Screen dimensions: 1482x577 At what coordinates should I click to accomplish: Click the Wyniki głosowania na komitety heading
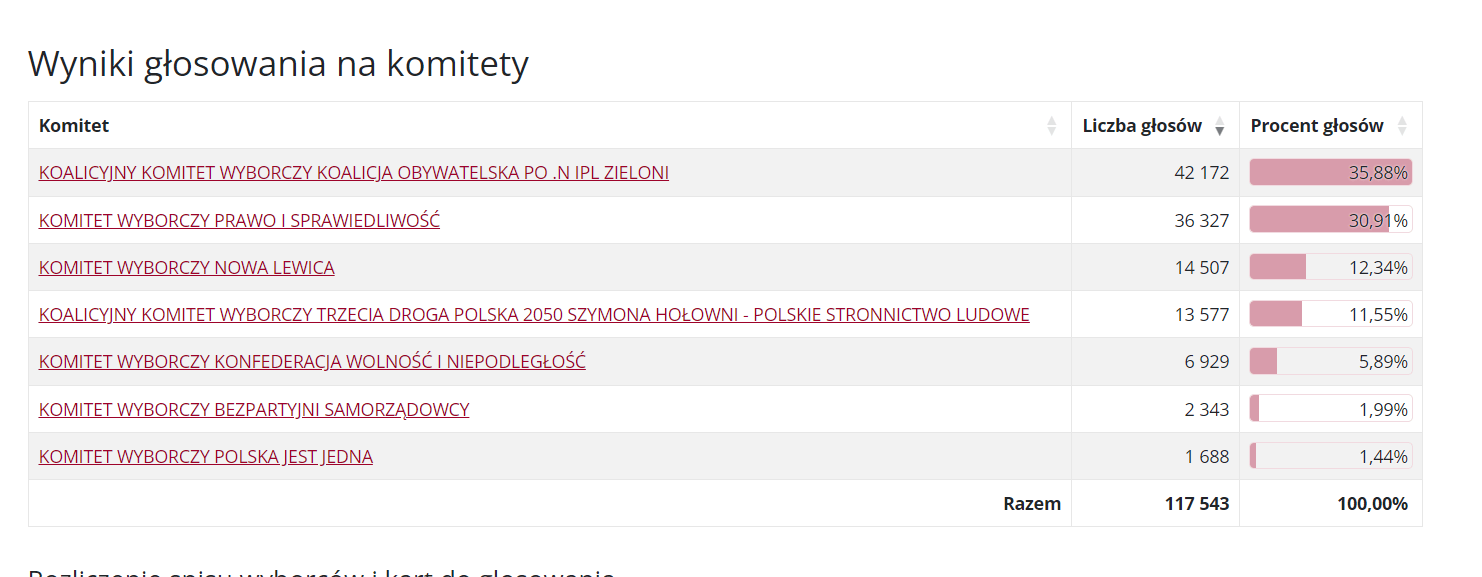tap(278, 64)
